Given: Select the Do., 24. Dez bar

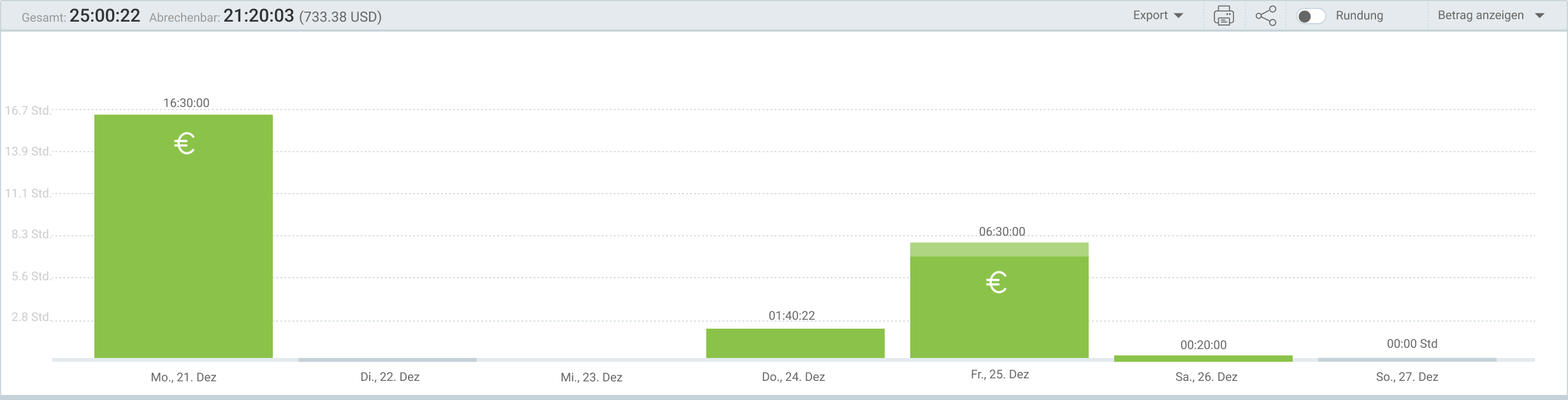Looking at the screenshot, I should (795, 343).
